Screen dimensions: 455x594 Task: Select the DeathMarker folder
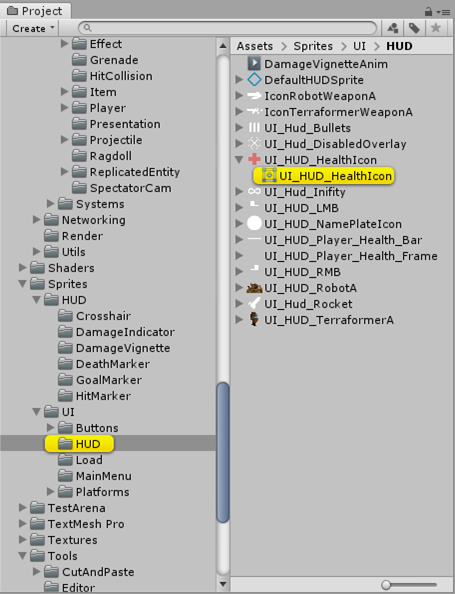coord(104,364)
